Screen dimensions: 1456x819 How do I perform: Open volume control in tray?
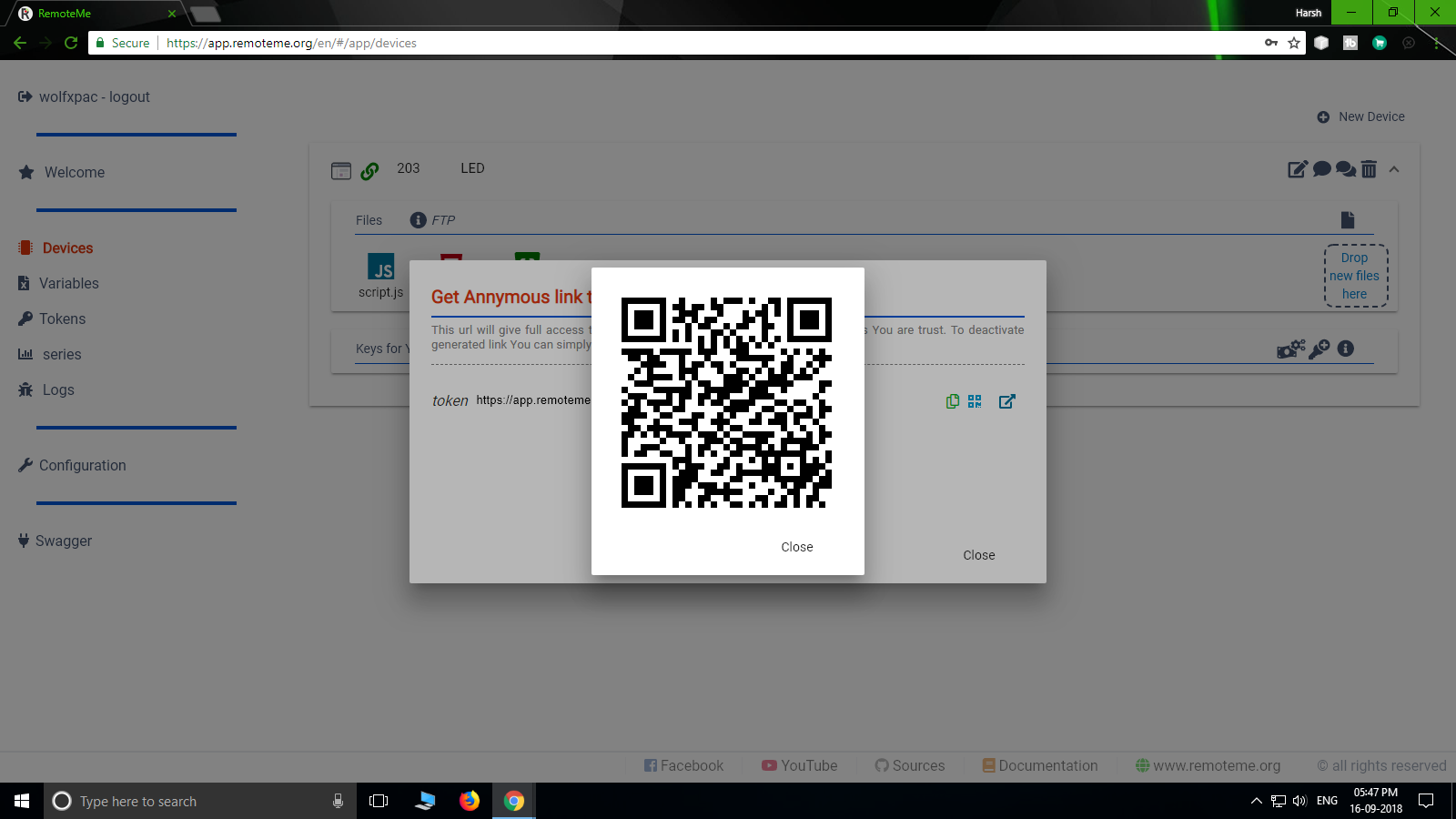click(1299, 801)
